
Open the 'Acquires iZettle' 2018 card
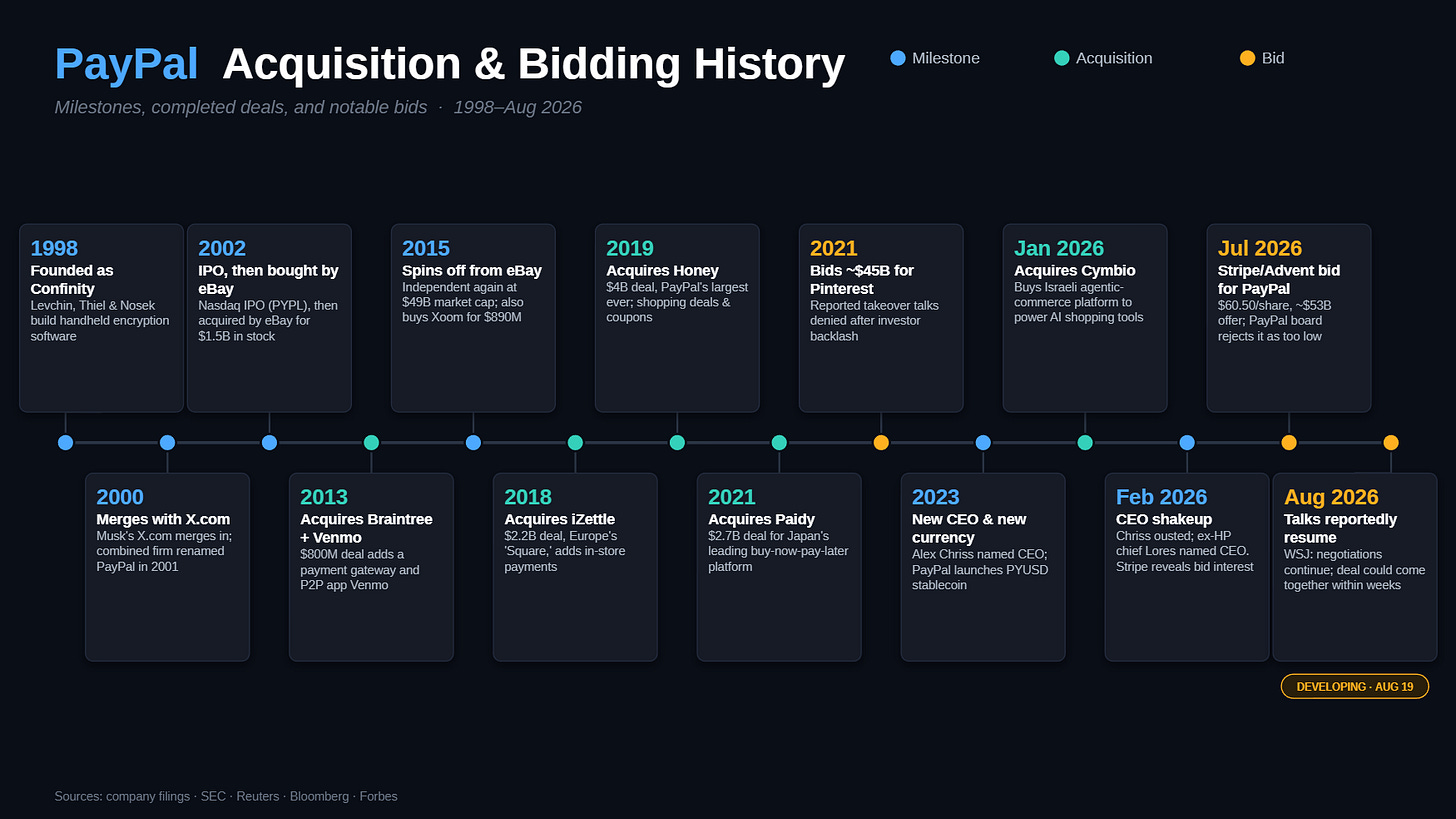pos(575,567)
